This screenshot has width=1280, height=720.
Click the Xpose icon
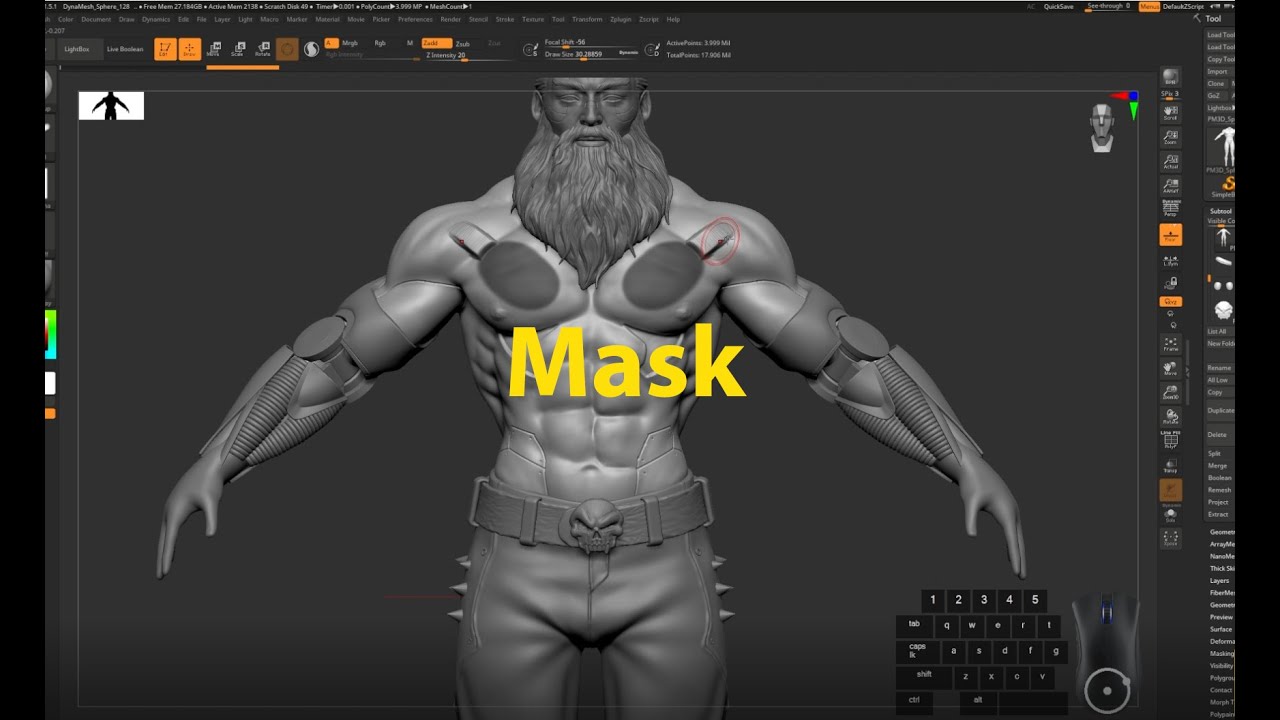(x=1170, y=539)
